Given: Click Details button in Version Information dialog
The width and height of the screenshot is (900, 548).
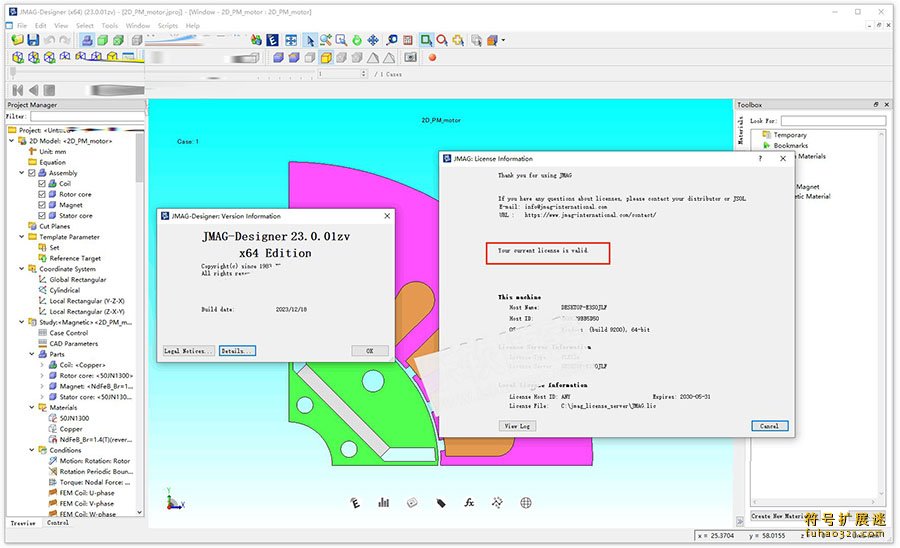Looking at the screenshot, I should (x=237, y=351).
